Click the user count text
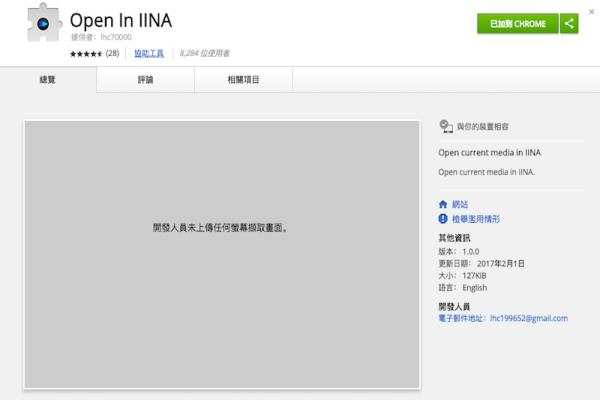 205,53
